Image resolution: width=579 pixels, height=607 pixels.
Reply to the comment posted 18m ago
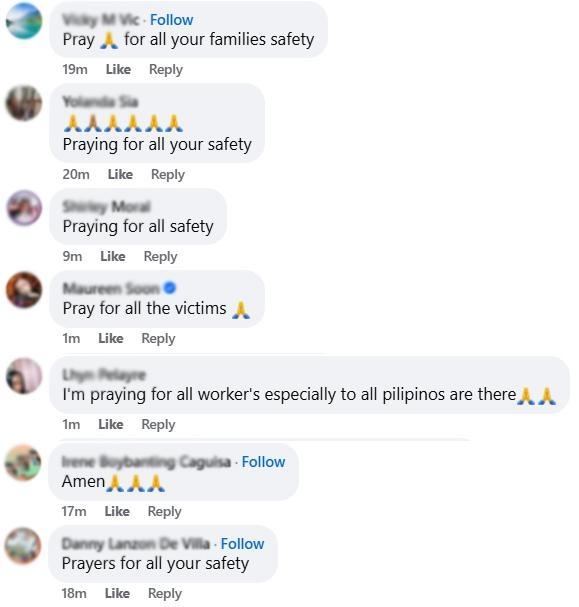click(164, 594)
